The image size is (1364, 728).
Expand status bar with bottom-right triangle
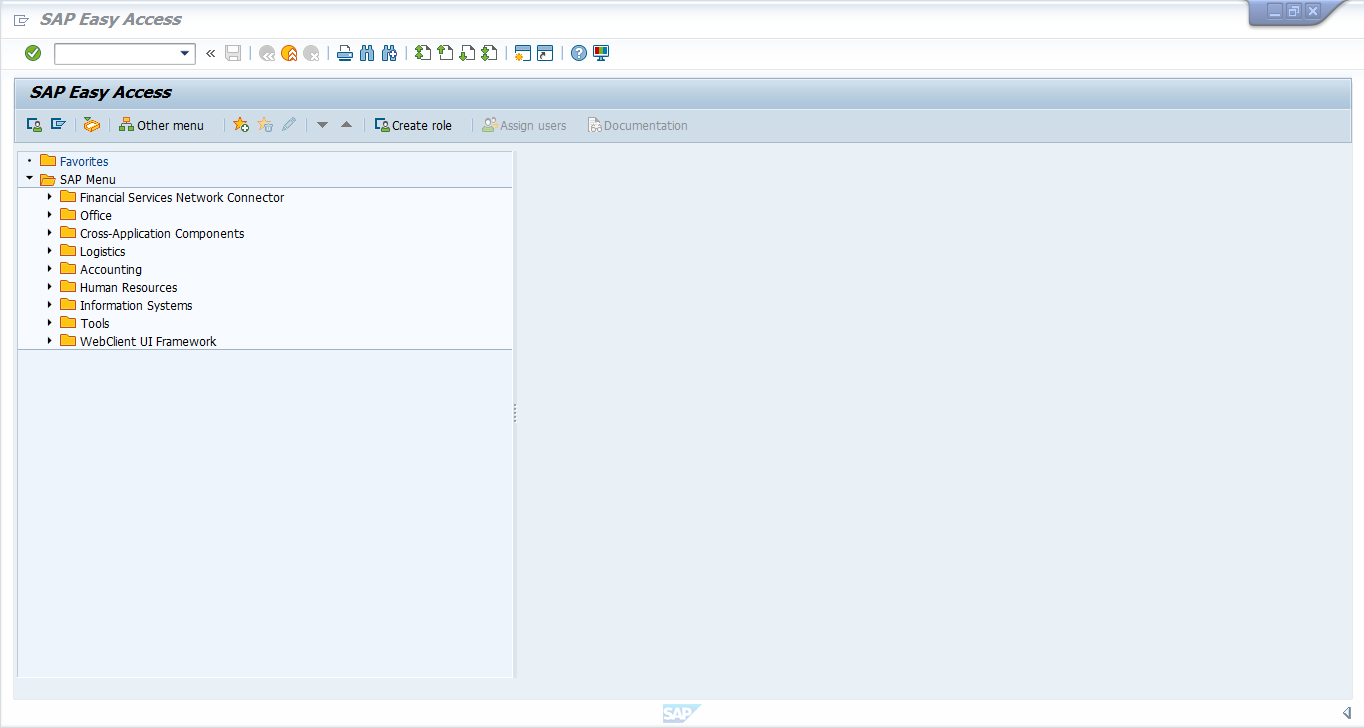[1346, 712]
